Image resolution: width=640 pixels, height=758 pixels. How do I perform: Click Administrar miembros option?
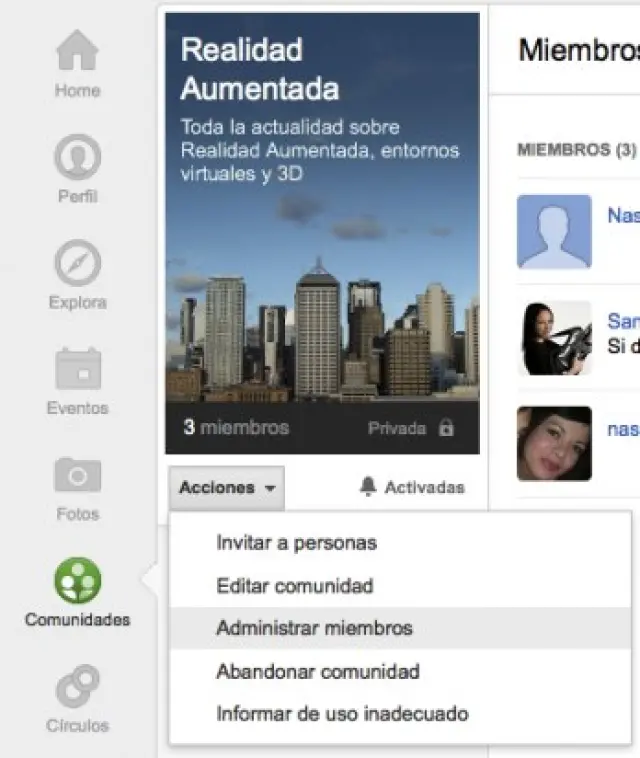(314, 629)
